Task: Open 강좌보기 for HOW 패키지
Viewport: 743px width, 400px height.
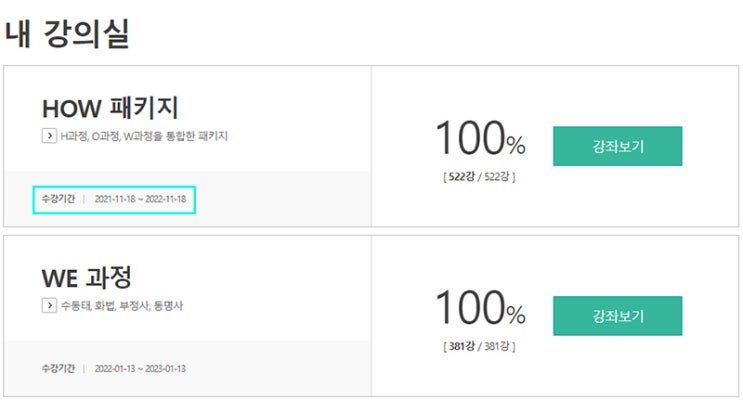Action: coord(617,146)
